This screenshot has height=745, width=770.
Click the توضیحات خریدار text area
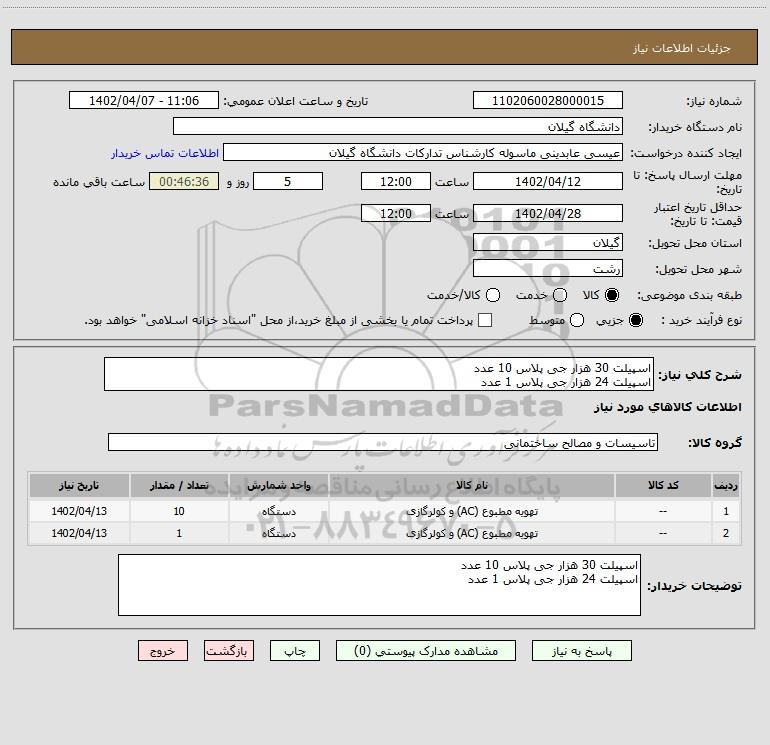coord(379,584)
